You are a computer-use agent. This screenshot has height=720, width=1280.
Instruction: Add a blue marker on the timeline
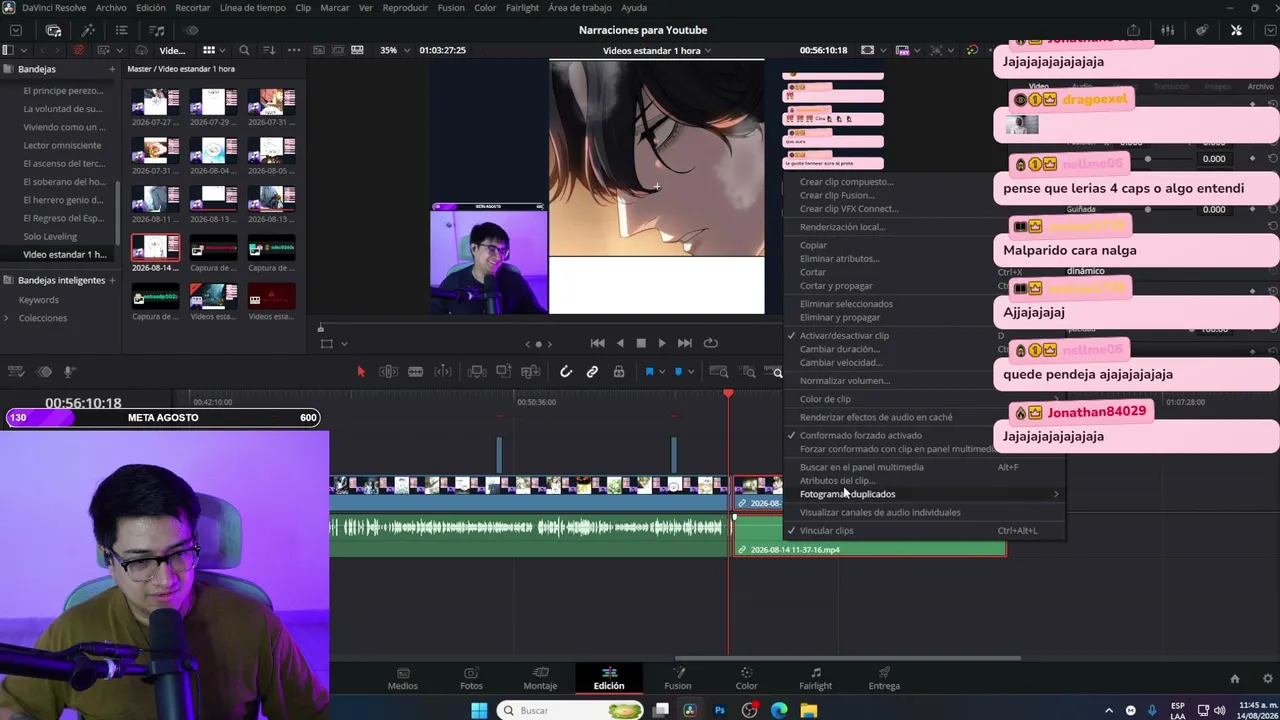678,372
